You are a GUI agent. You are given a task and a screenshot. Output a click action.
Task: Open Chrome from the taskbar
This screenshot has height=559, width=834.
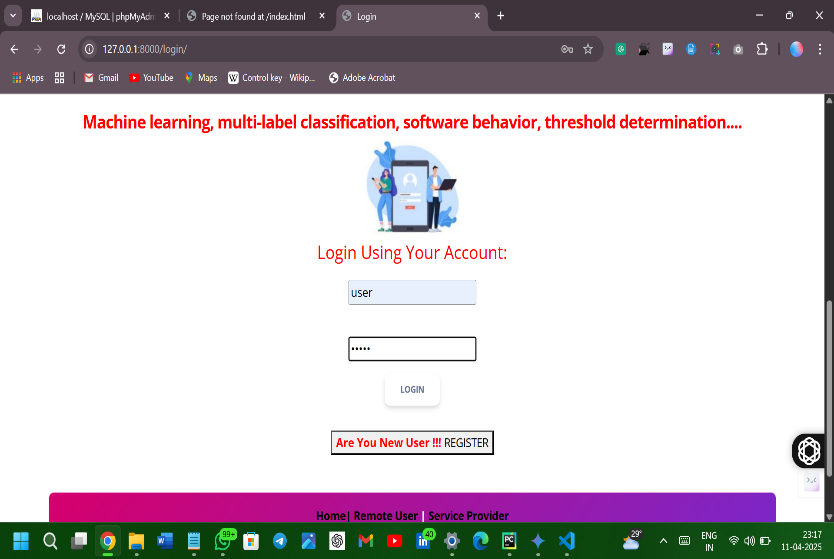(x=108, y=541)
